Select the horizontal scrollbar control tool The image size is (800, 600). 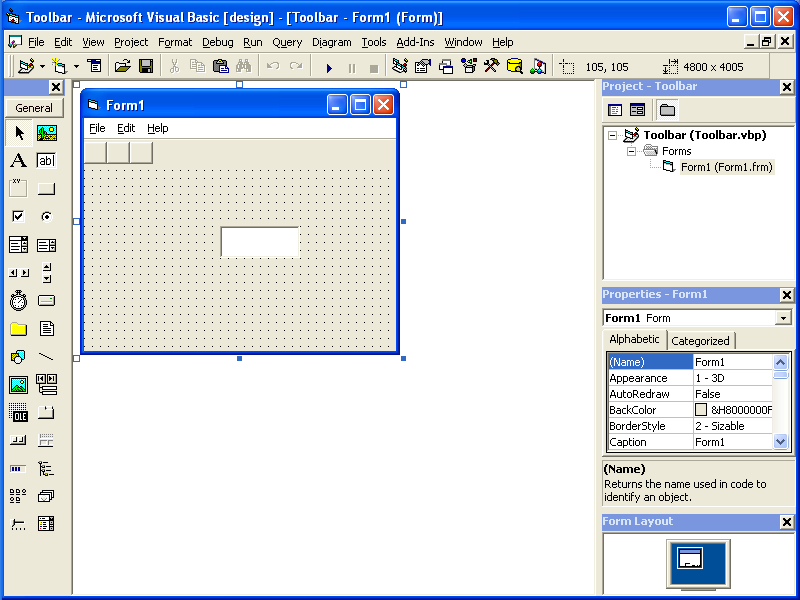pyautogui.click(x=19, y=273)
